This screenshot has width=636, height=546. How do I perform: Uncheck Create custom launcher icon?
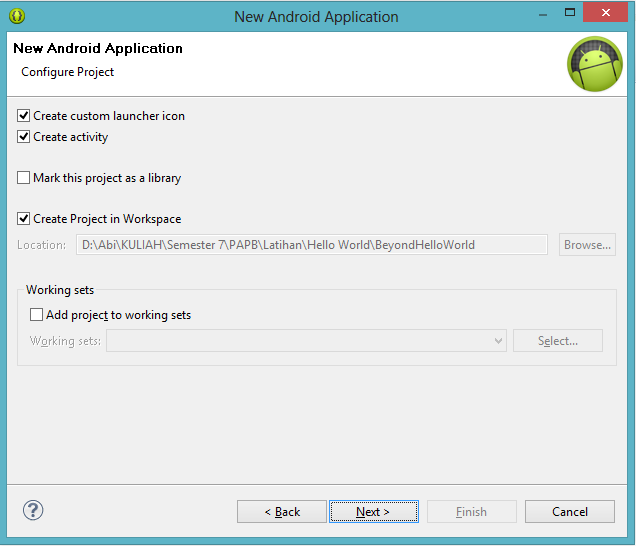(24, 116)
